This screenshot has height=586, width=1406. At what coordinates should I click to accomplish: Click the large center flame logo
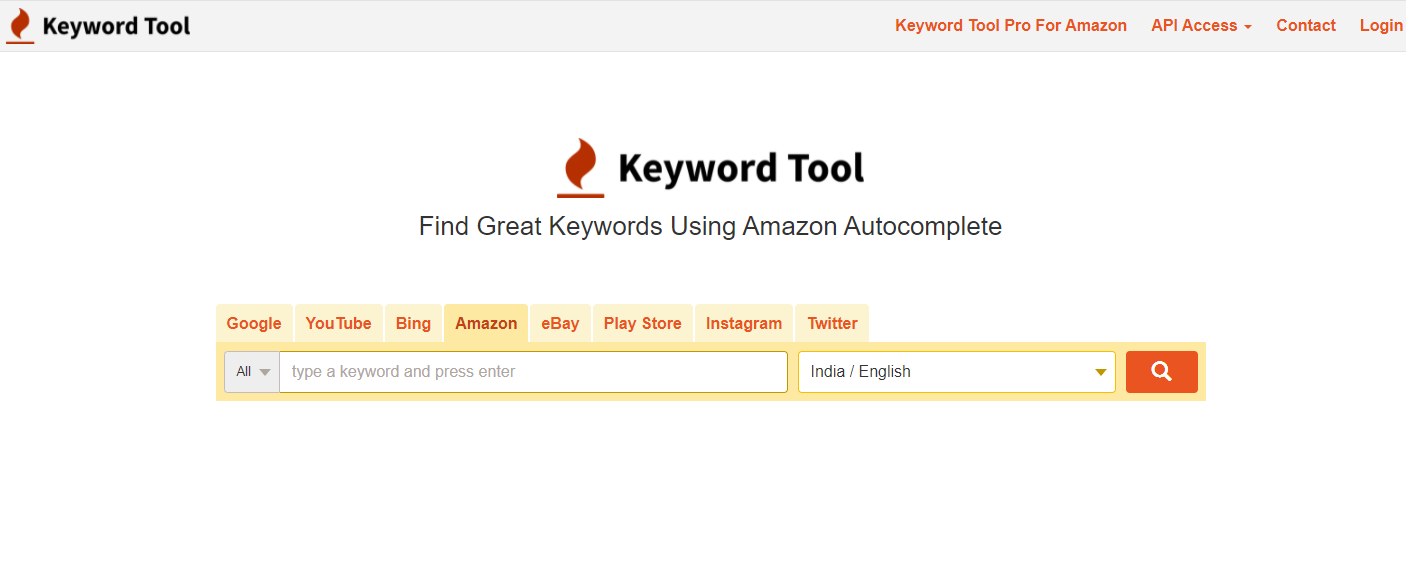(x=580, y=168)
